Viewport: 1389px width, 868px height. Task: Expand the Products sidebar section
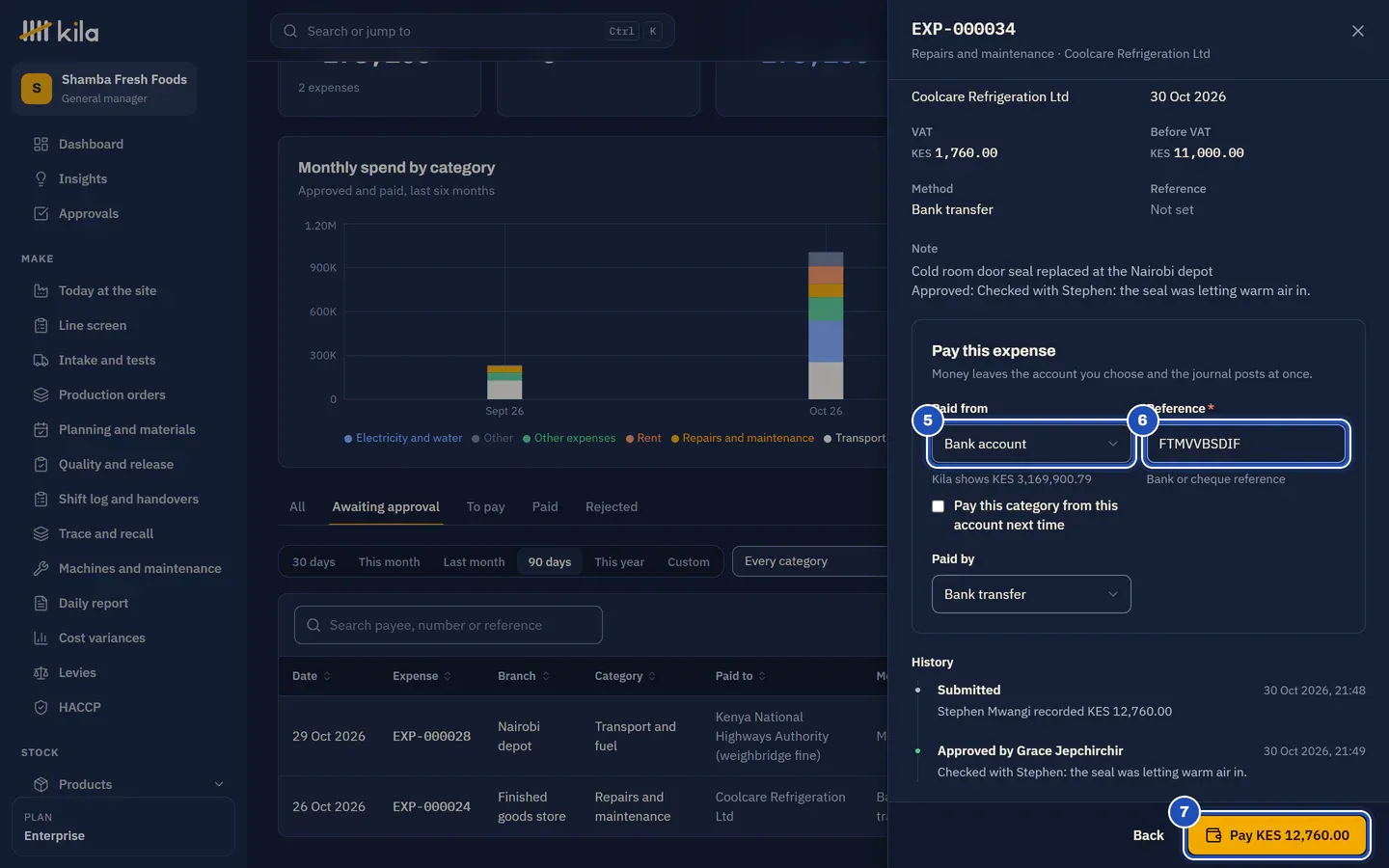(219, 785)
